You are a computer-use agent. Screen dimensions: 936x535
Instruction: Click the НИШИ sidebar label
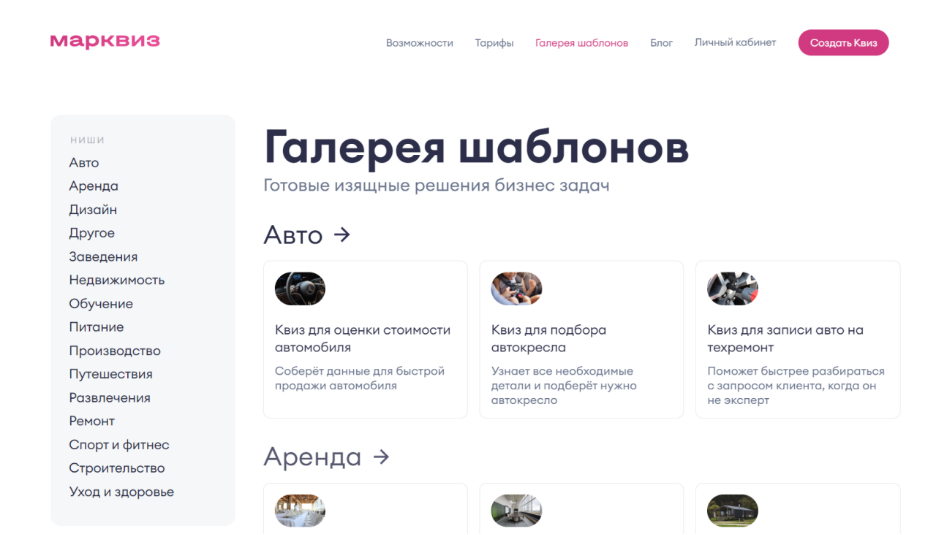[x=87, y=140]
